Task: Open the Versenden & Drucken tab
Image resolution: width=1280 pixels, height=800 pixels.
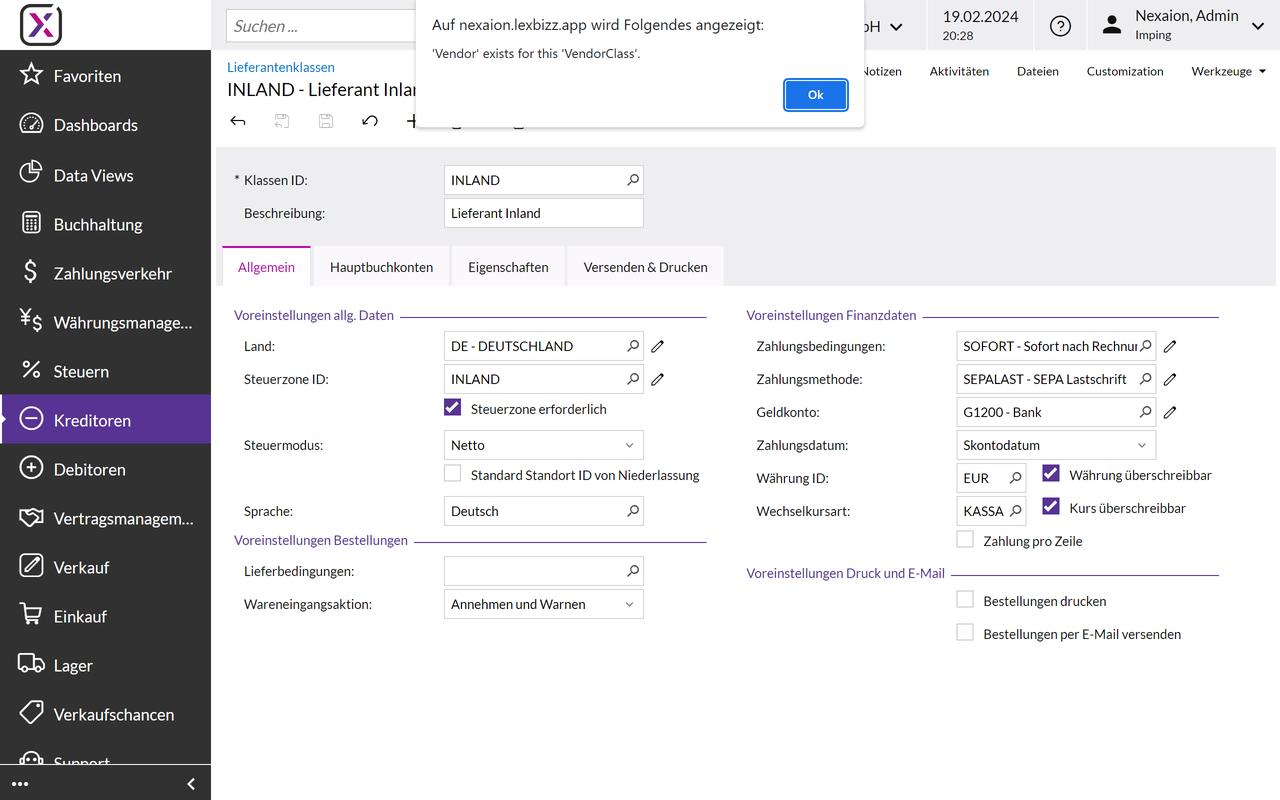Action: [x=645, y=267]
